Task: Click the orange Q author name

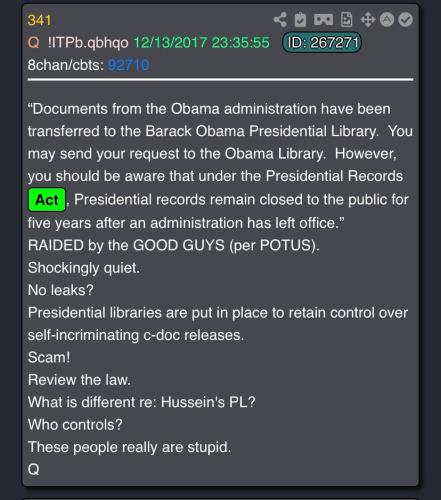Action: tap(34, 43)
